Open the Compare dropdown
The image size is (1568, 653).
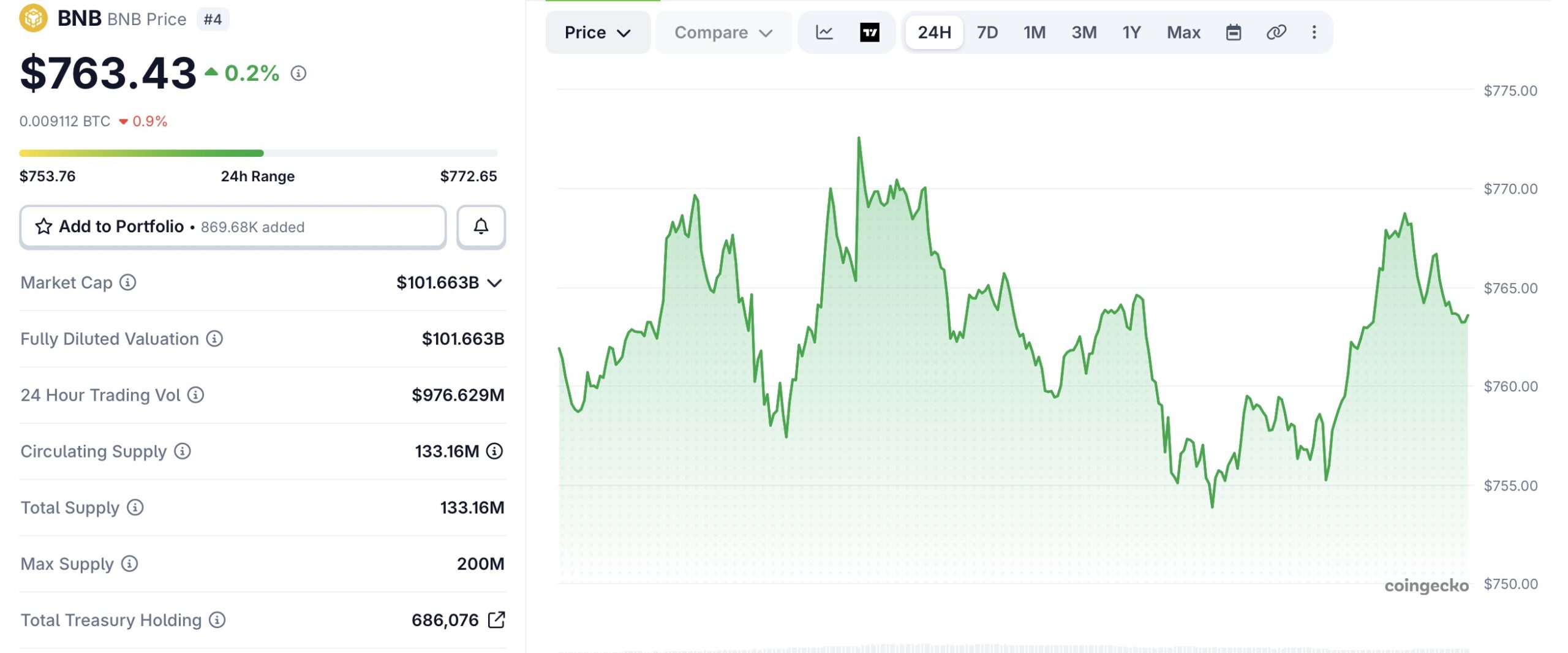tap(723, 32)
